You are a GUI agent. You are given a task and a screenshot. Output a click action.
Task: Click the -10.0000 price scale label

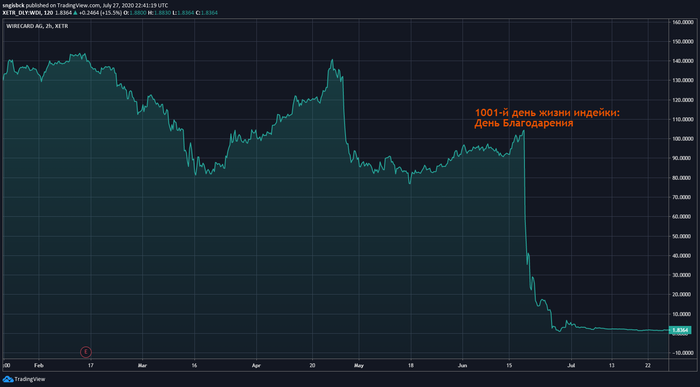click(x=683, y=353)
